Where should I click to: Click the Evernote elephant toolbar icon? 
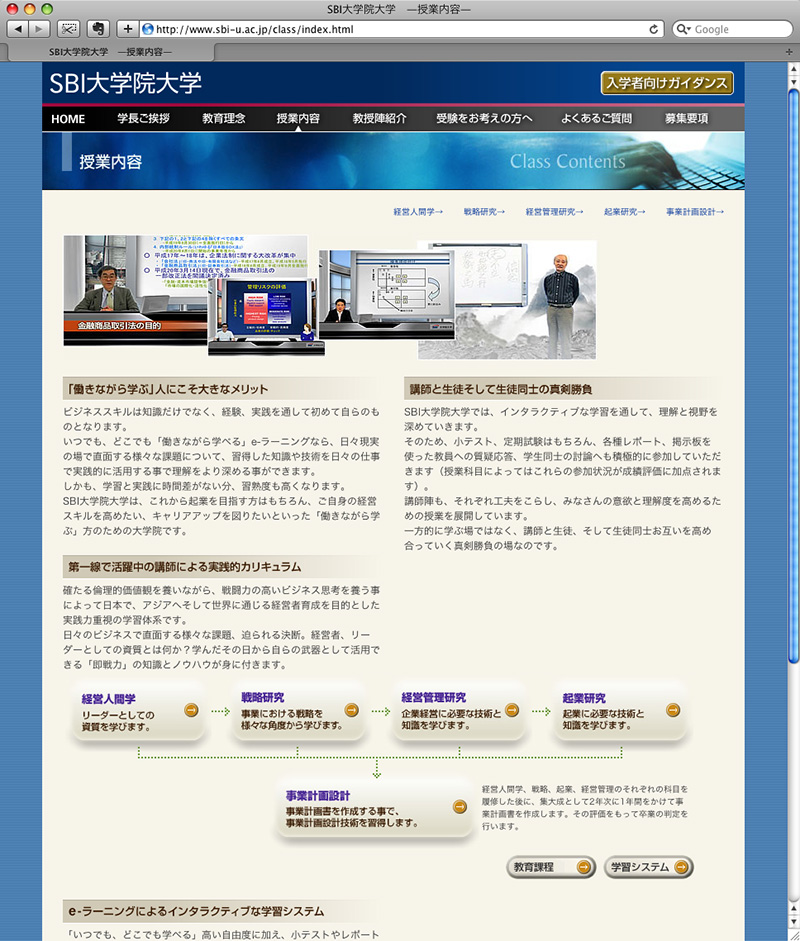pyautogui.click(x=98, y=29)
